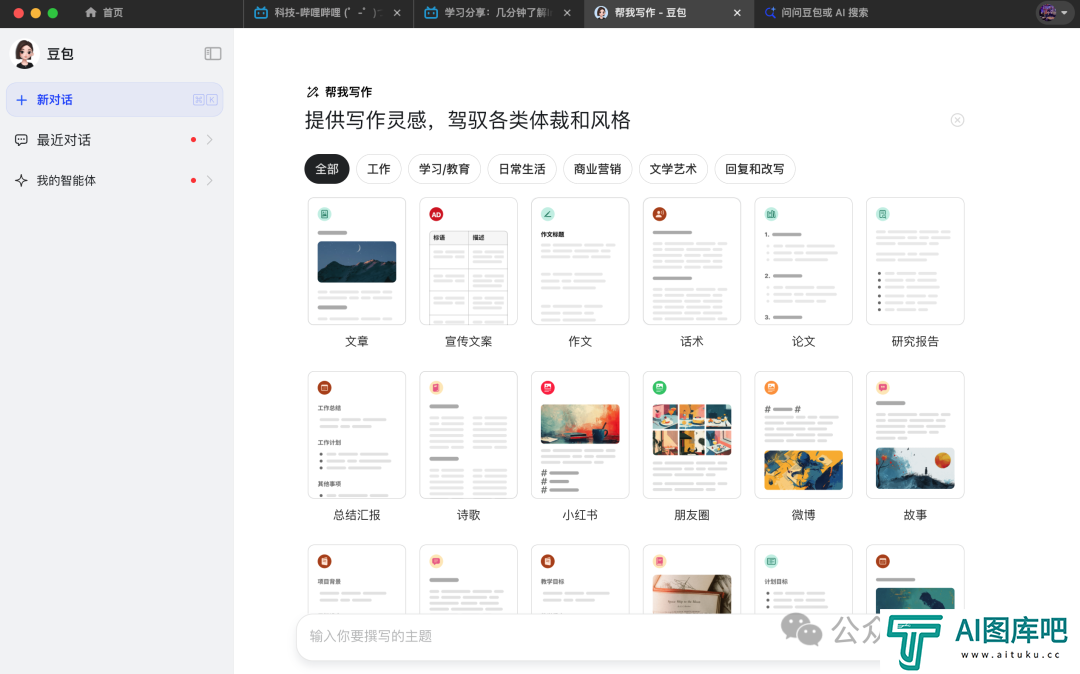Click the brown icon on 总结汇报 card

click(x=324, y=388)
